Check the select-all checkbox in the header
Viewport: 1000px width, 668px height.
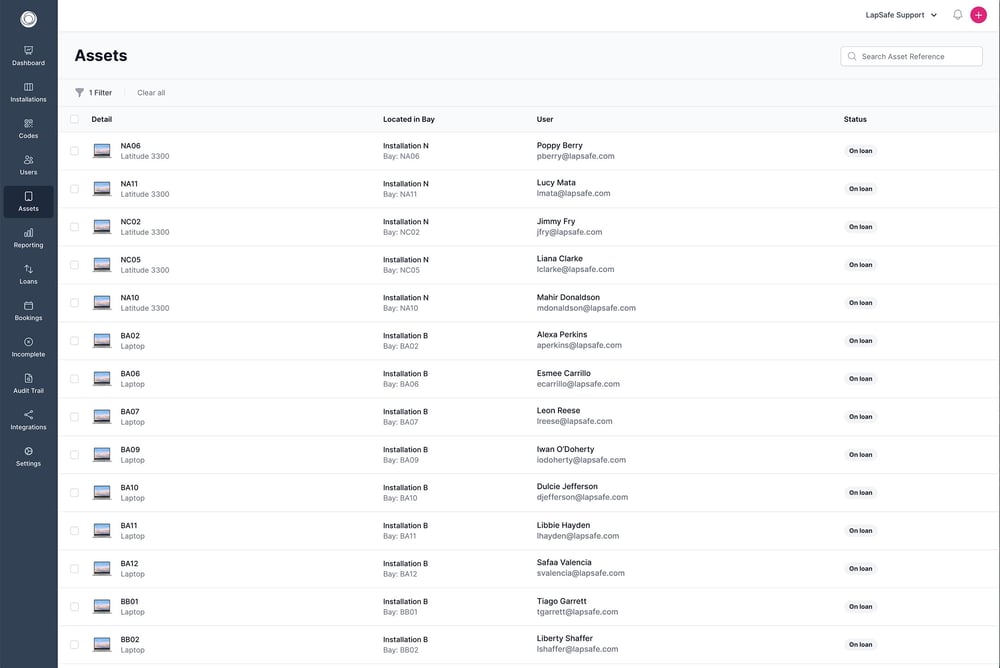tap(73, 117)
